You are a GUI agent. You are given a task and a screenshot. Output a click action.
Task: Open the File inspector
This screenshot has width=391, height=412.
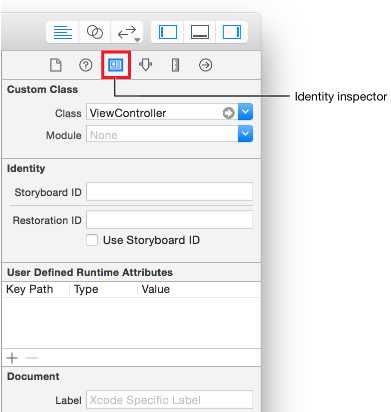coord(56,65)
